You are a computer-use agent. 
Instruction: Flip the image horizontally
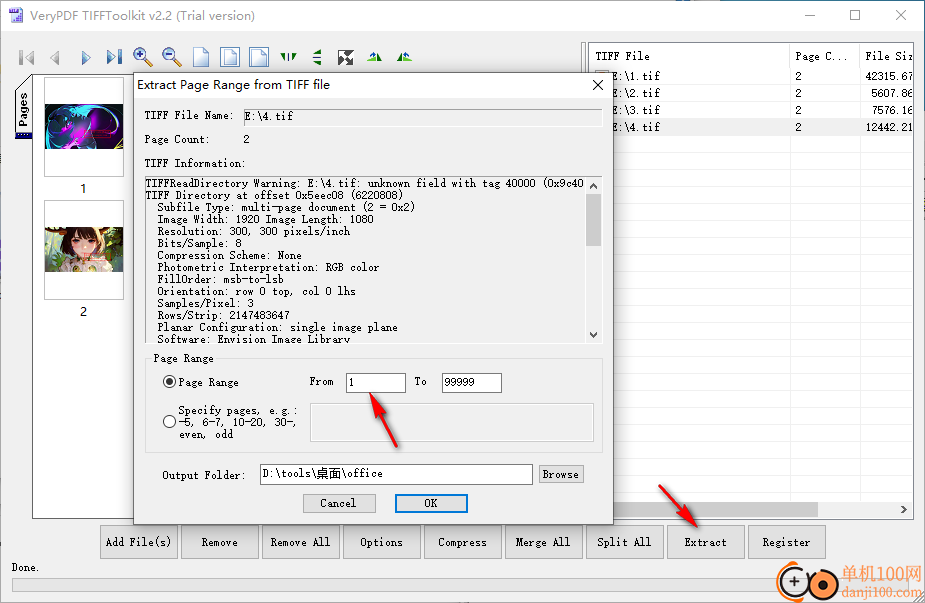pos(288,57)
